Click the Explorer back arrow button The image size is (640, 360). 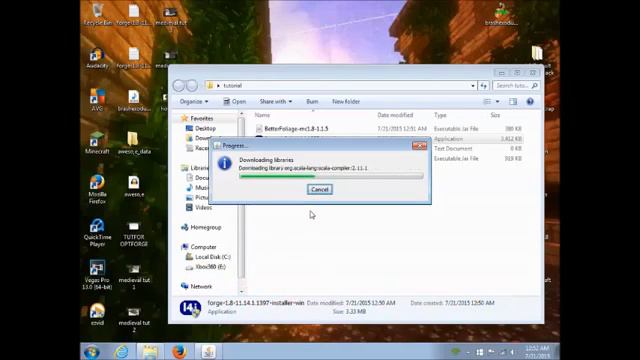point(179,85)
